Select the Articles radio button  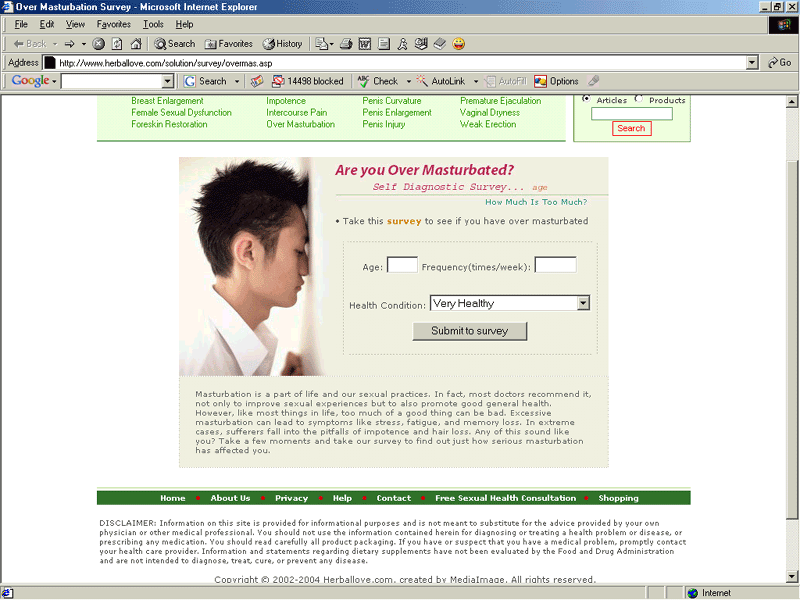[x=586, y=98]
